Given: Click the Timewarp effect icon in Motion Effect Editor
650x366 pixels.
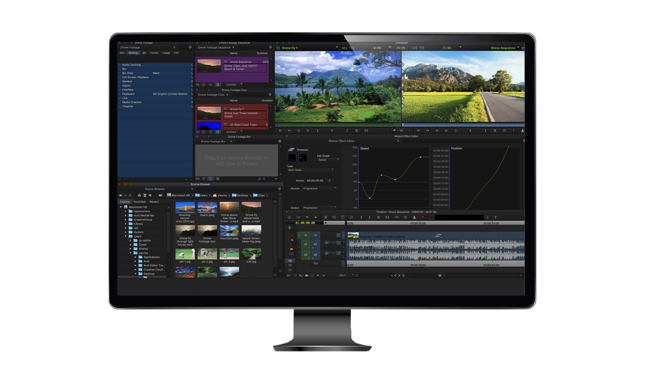Looking at the screenshot, I should pos(291,149).
